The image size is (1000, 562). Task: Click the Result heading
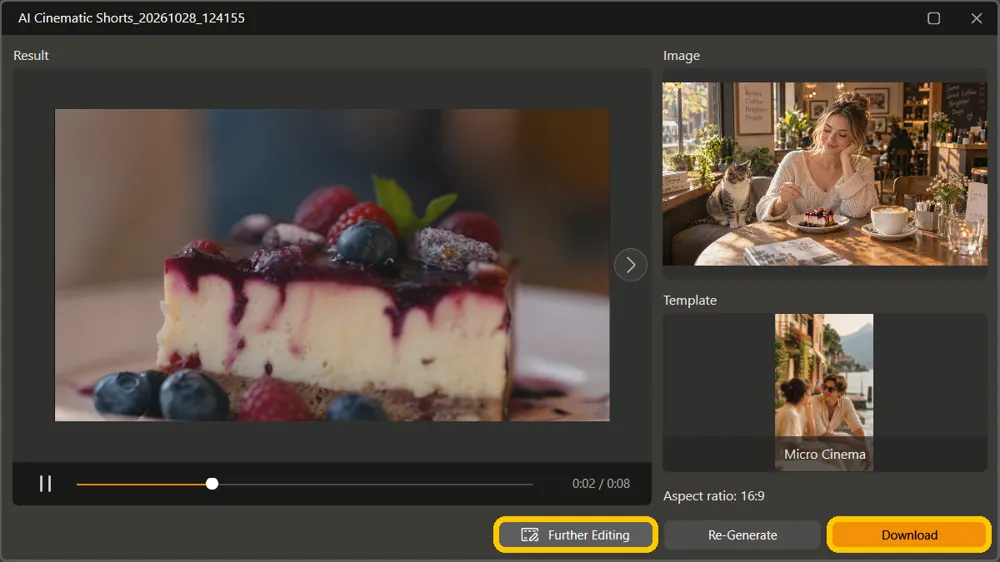[x=31, y=55]
